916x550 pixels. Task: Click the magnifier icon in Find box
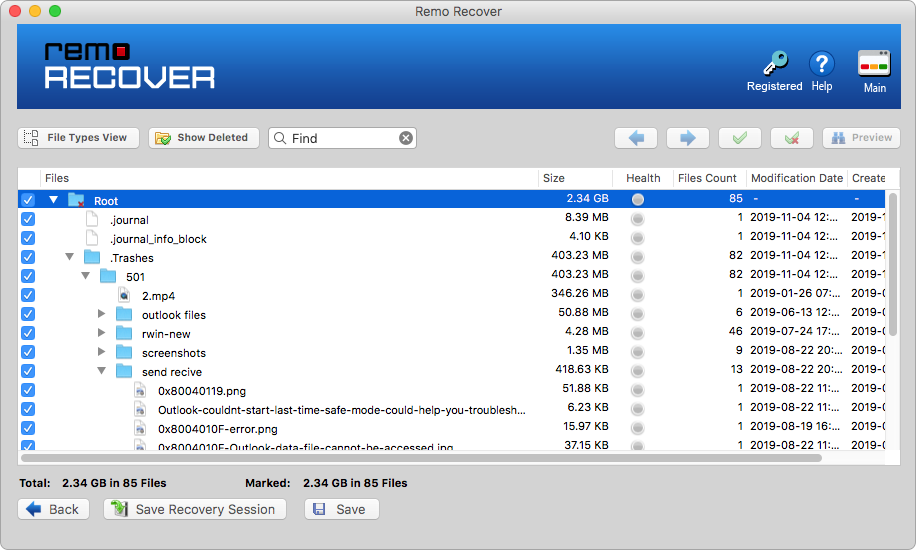coord(280,138)
